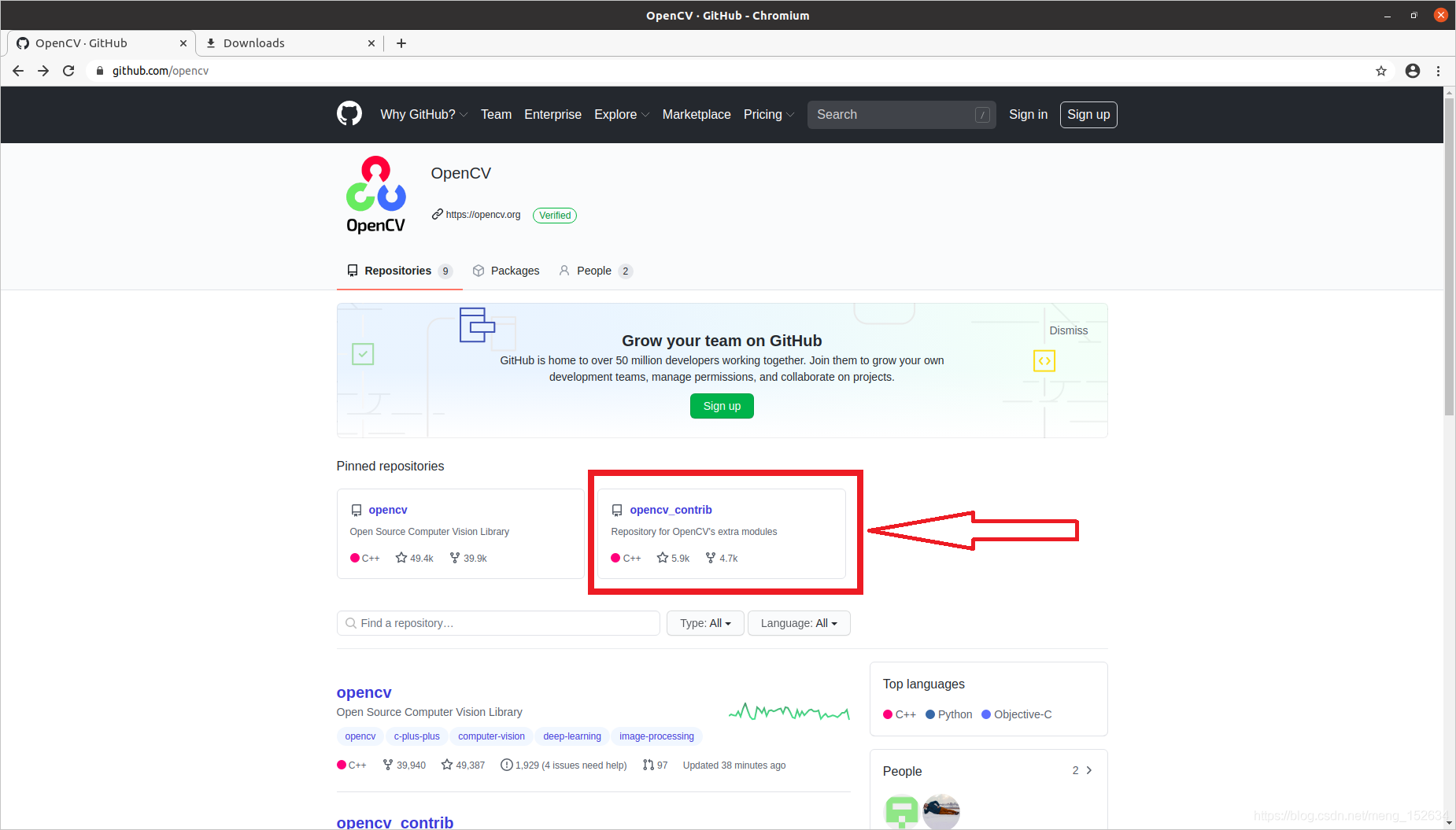Image resolution: width=1456 pixels, height=830 pixels.
Task: Open the opencv repository heading in list
Action: tap(364, 692)
